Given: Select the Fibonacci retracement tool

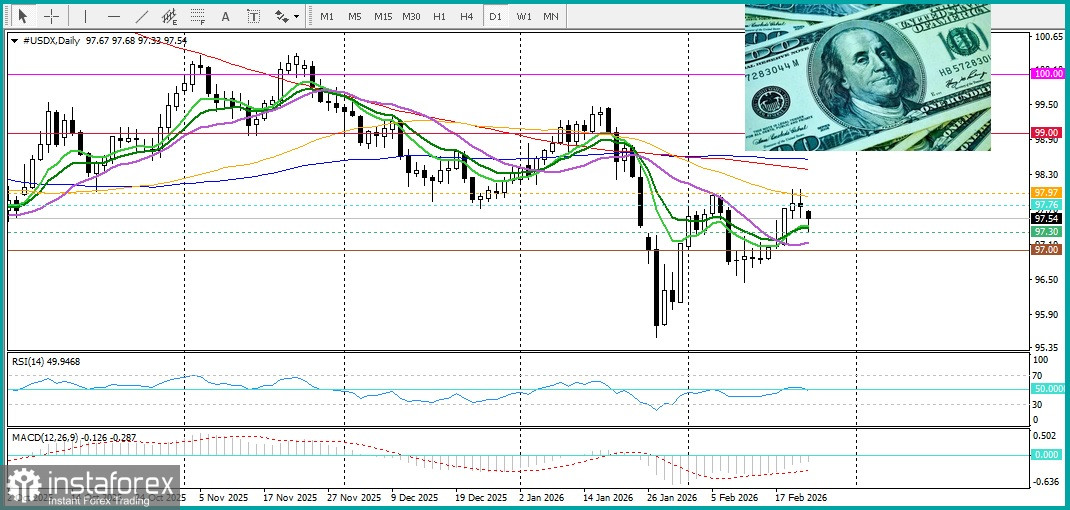Looking at the screenshot, I should click(198, 16).
